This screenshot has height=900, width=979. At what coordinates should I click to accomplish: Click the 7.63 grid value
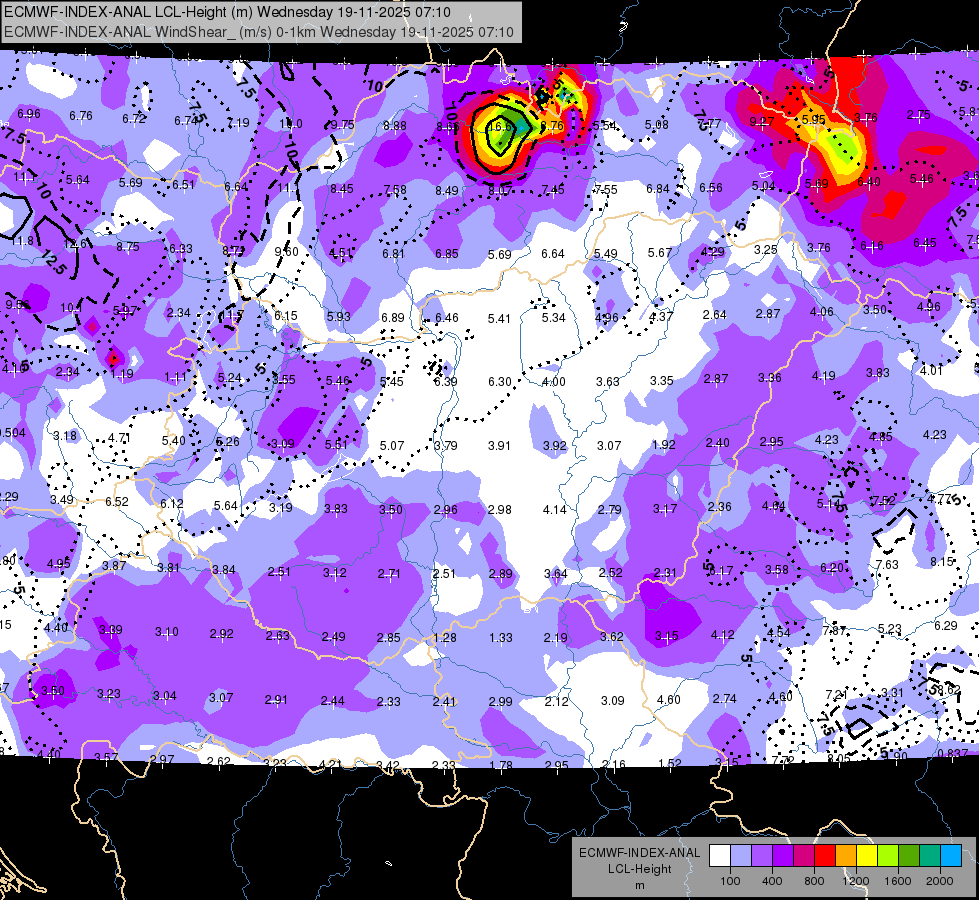887,565
